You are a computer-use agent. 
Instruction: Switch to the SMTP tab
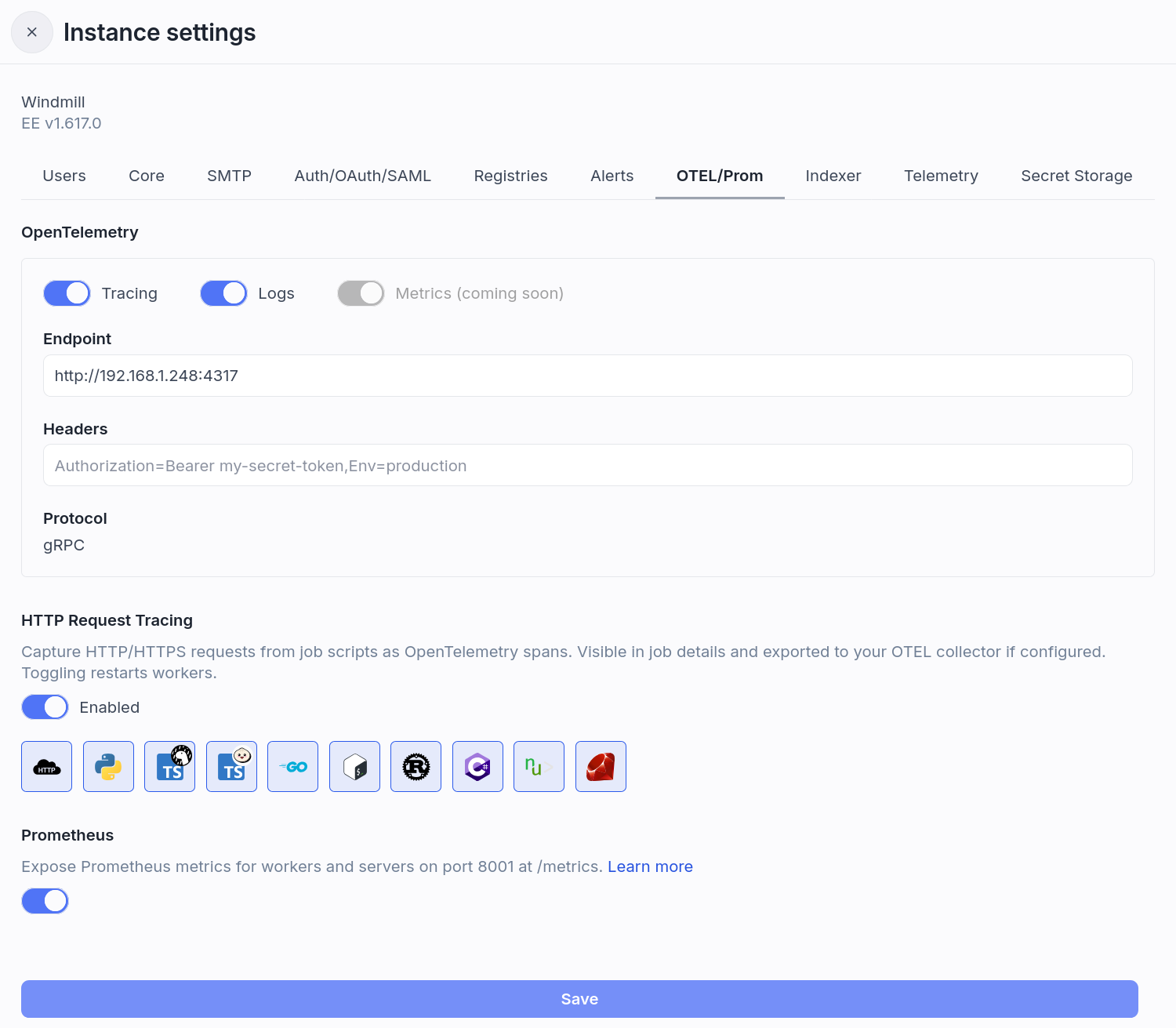click(229, 176)
